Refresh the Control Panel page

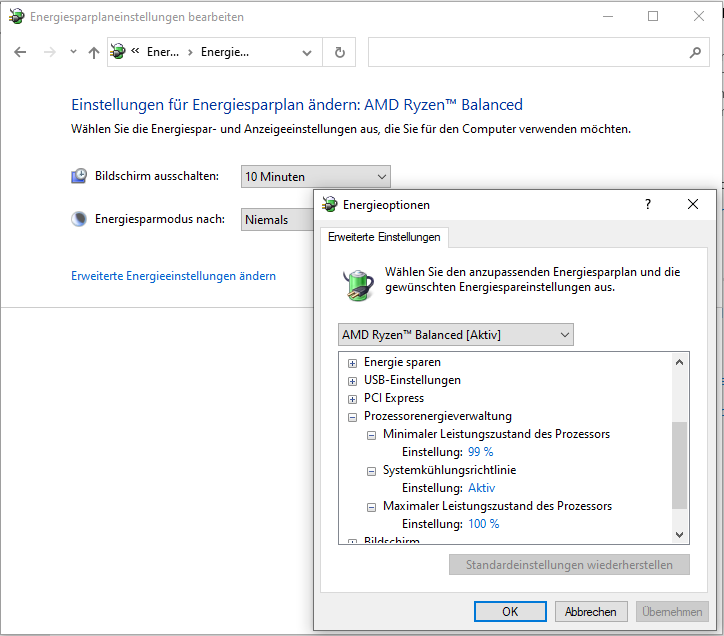[x=339, y=52]
